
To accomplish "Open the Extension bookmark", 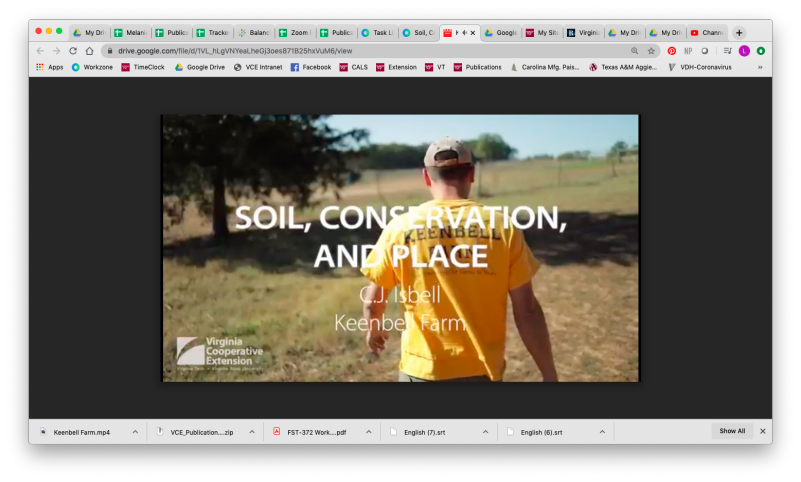I will pos(396,67).
